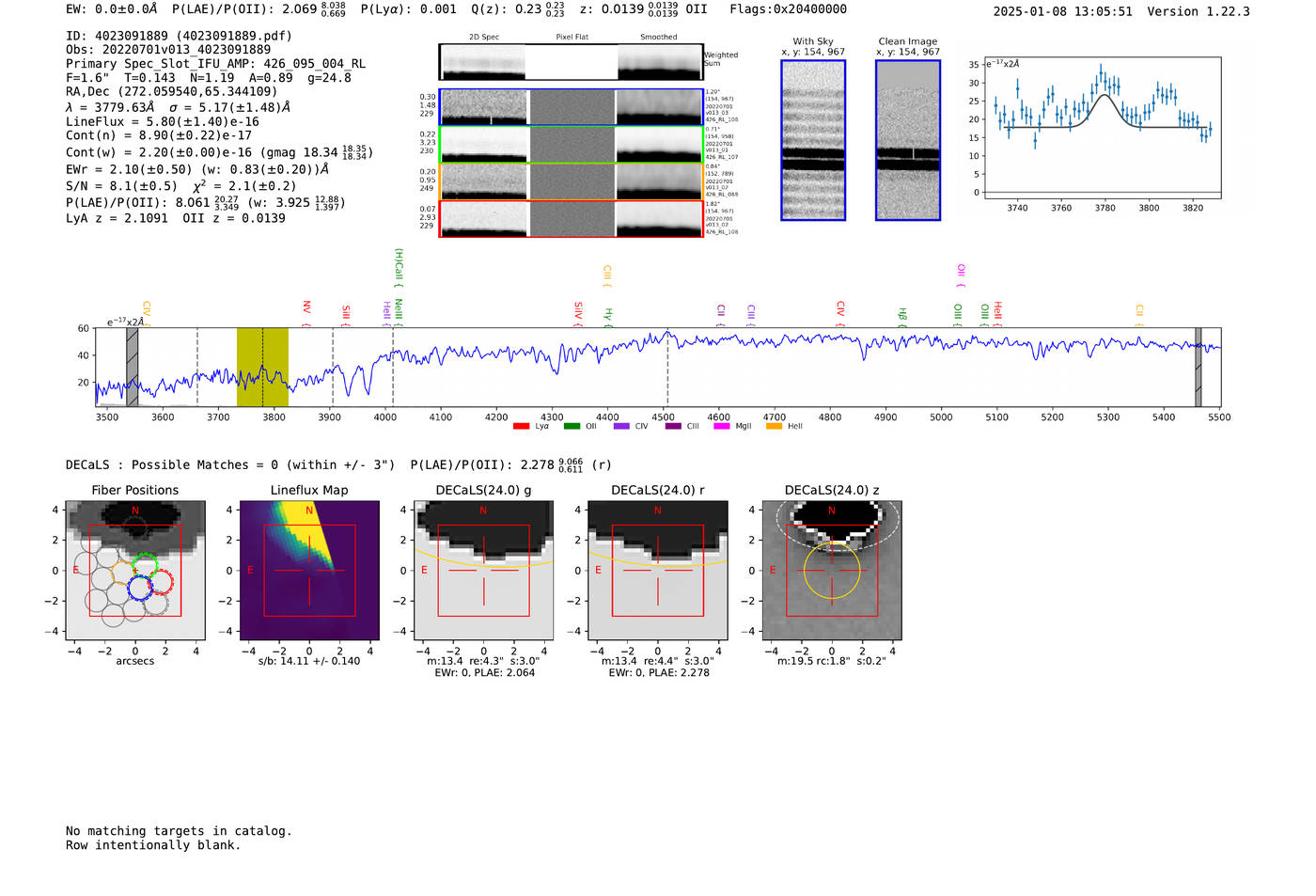Open the DECaLS(24.0) g cutout
The height and width of the screenshot is (896, 1316).
click(x=483, y=570)
